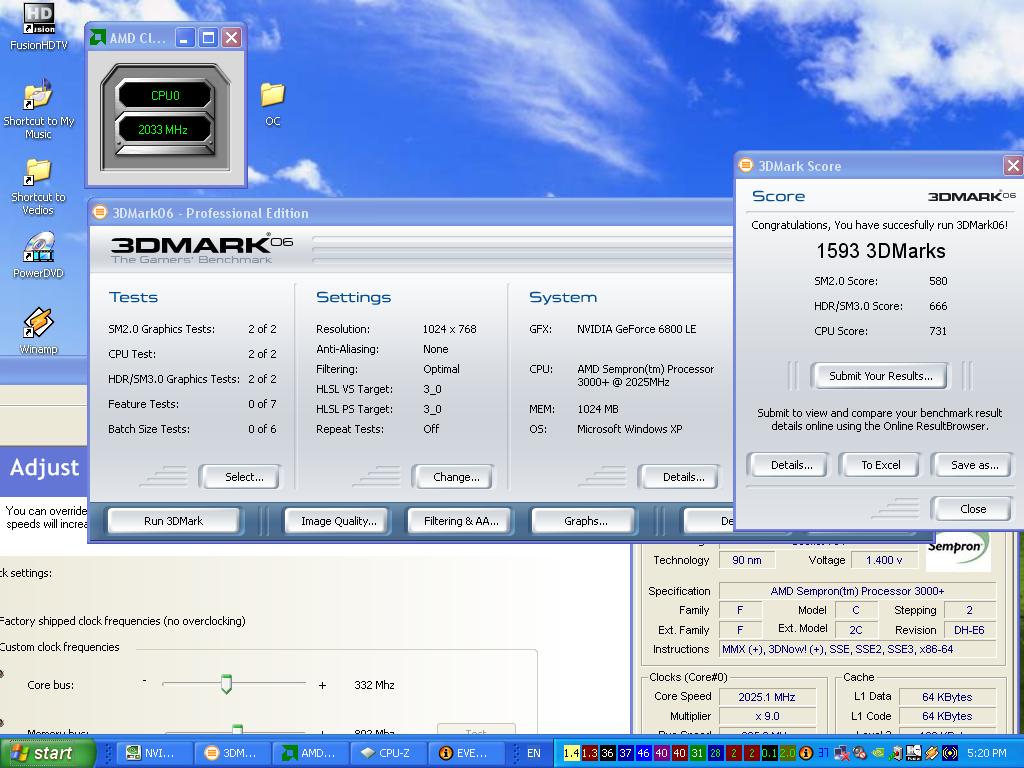The width and height of the screenshot is (1024, 768).
Task: Open the Graphs... dialog
Action: coord(583,520)
